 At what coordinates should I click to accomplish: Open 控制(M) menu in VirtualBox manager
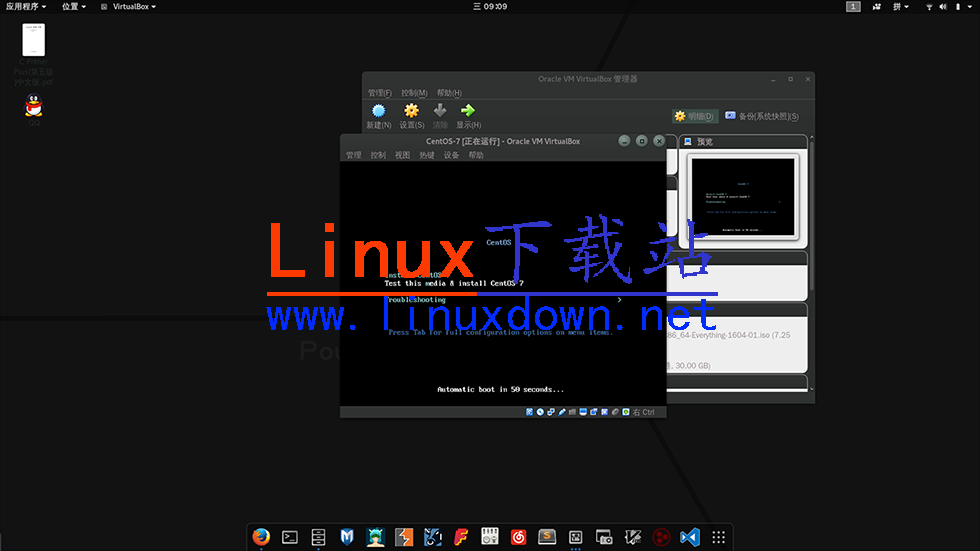point(414,93)
